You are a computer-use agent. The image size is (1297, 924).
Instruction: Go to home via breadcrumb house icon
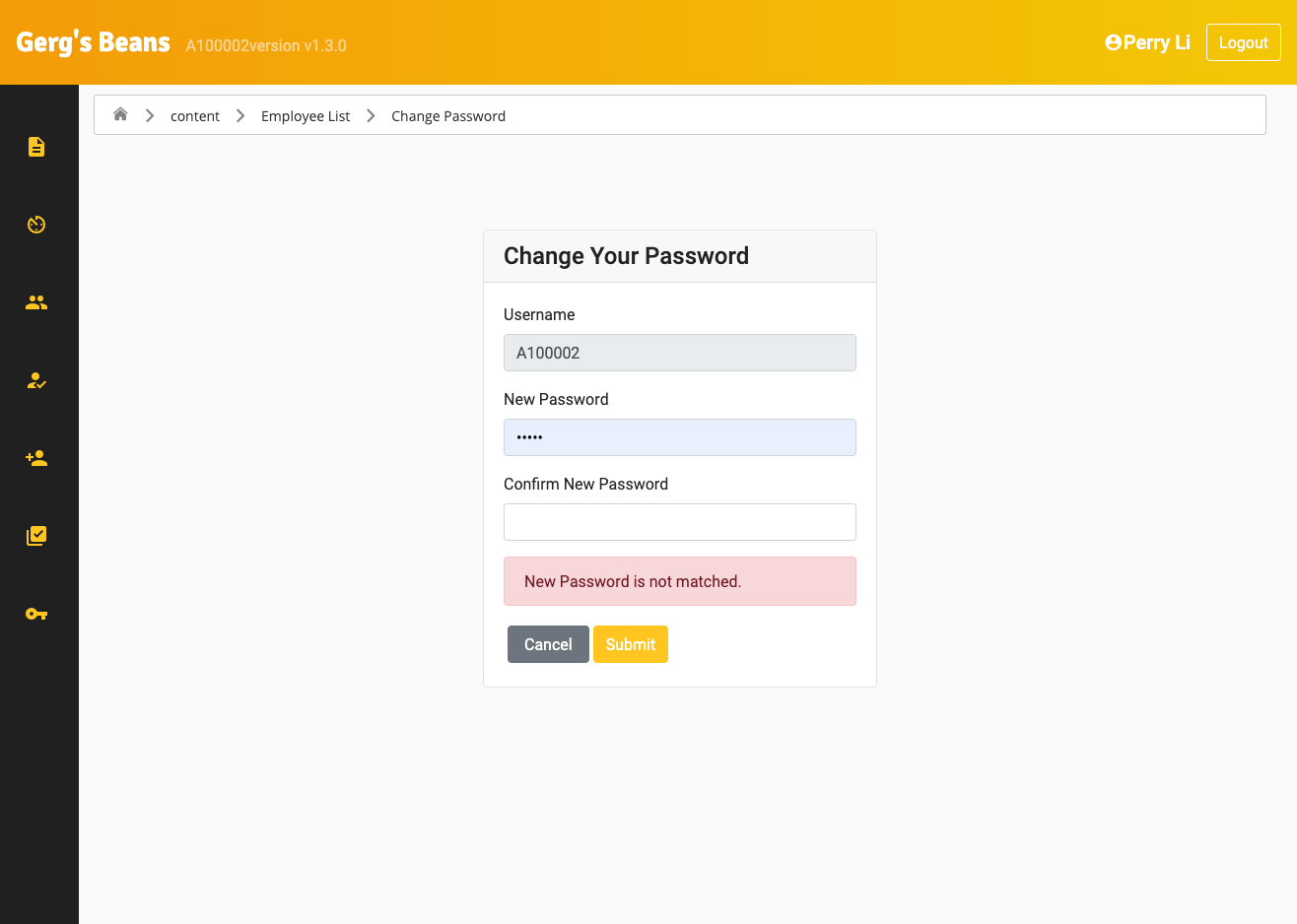click(120, 114)
